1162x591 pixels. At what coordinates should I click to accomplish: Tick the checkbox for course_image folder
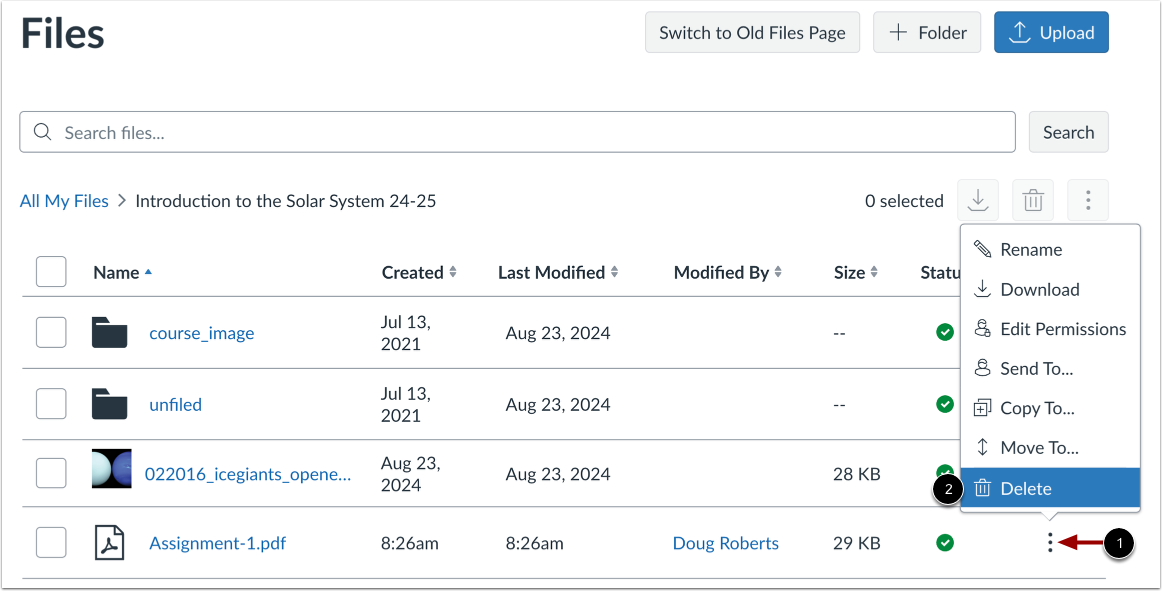coord(51,333)
